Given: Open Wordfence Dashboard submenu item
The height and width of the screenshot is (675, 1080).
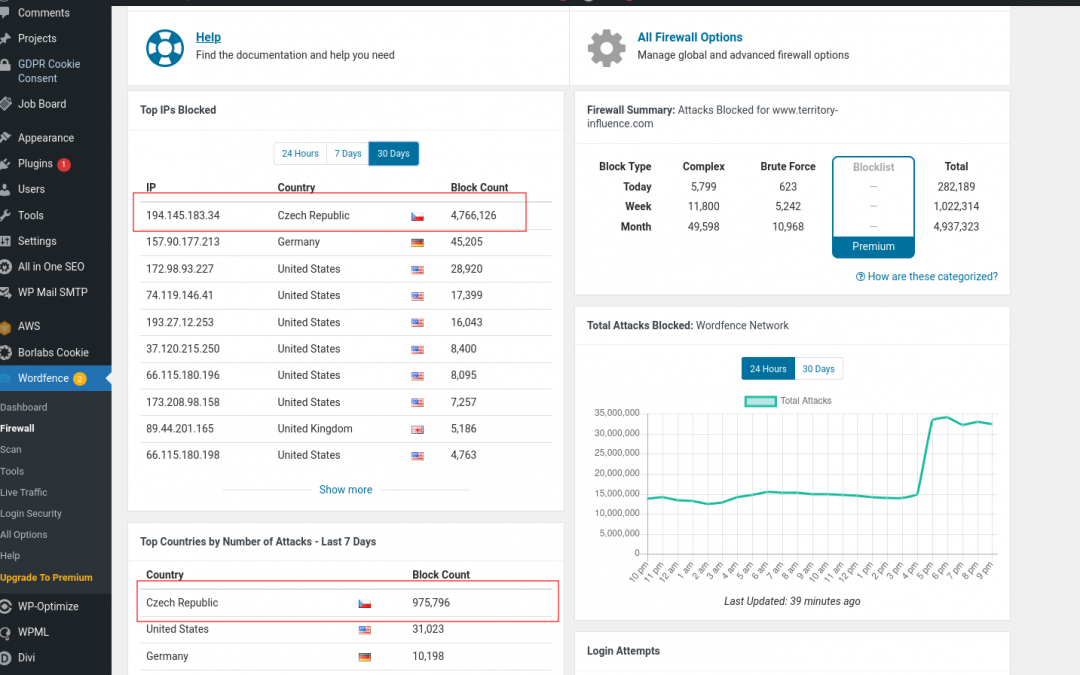Looking at the screenshot, I should [x=24, y=407].
